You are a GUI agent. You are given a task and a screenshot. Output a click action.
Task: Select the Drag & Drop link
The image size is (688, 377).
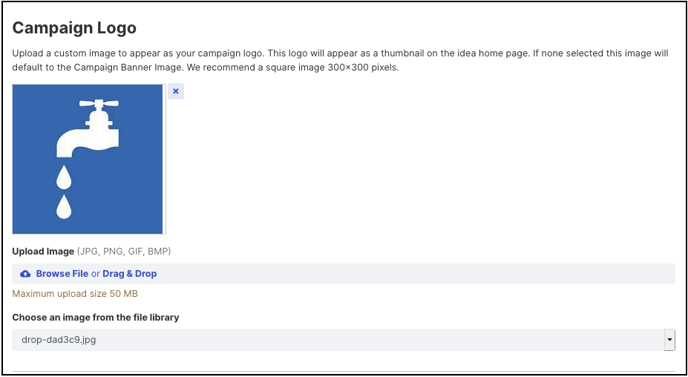coord(129,274)
